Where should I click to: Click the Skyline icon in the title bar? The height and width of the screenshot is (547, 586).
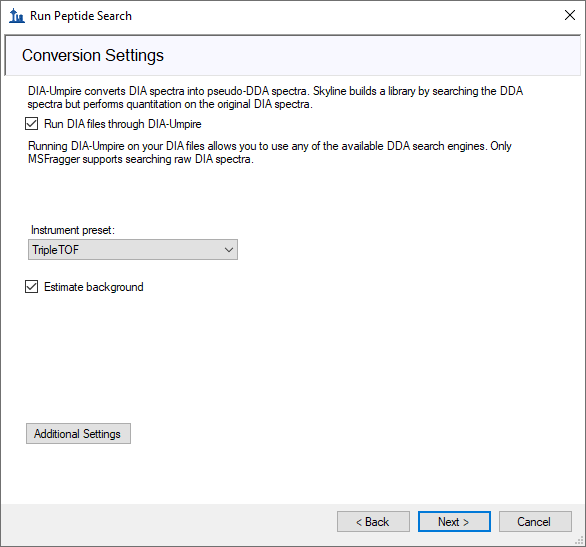(x=16, y=16)
